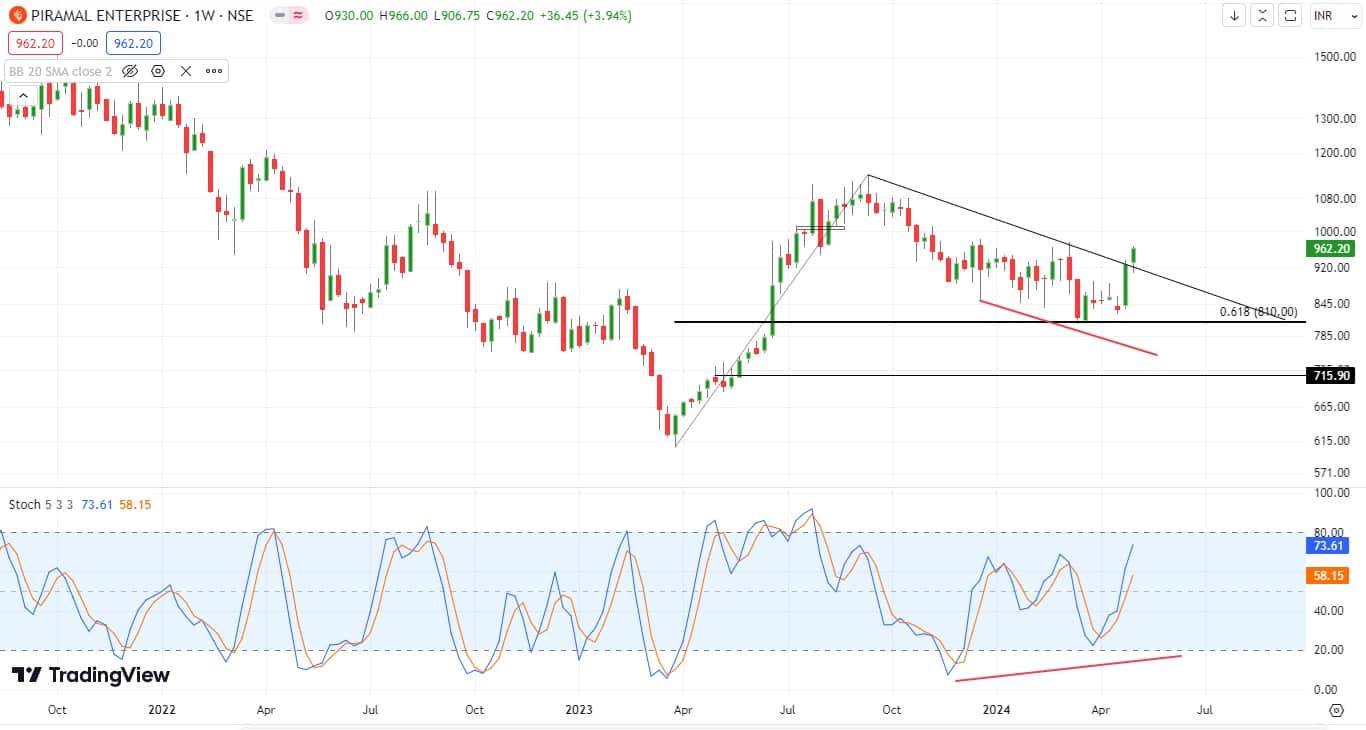Click the 1300.00 price scale label
This screenshot has width=1366, height=730.
coord(1334,119)
